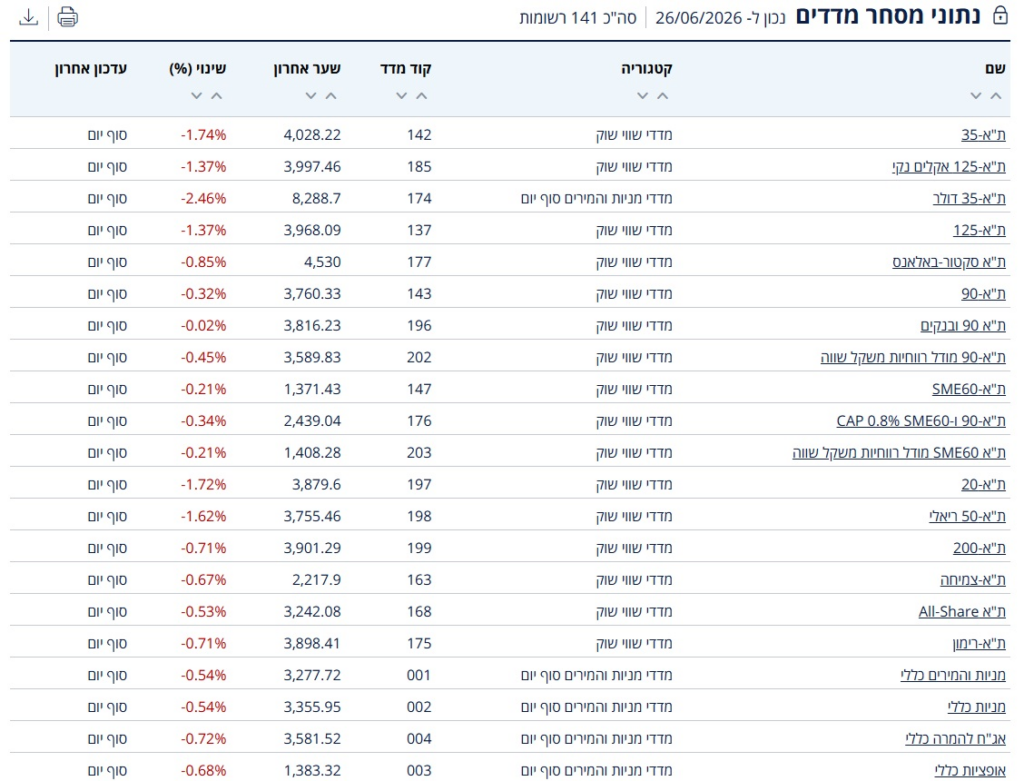Open the ת"א-35 index link
The image size is (1024, 781).
[x=983, y=135]
